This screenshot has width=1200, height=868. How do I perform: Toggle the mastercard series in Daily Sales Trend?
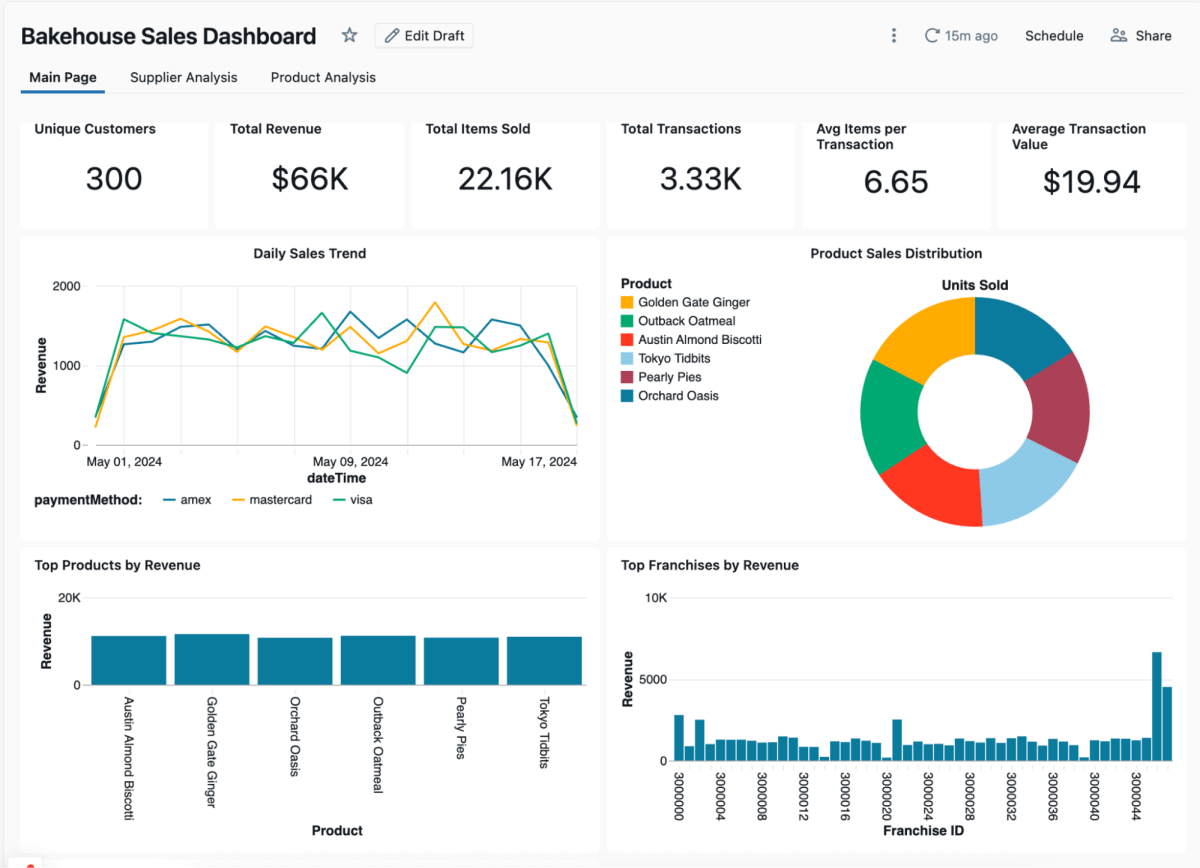point(272,499)
